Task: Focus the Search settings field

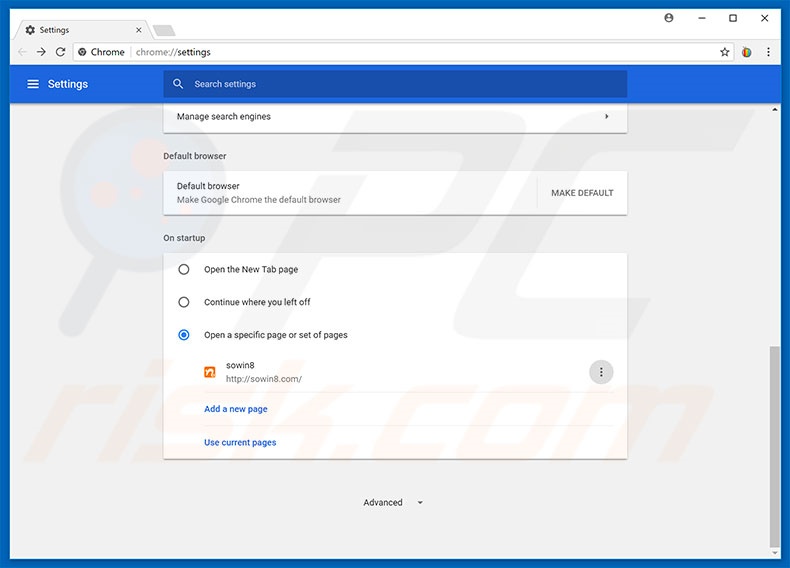Action: click(395, 84)
